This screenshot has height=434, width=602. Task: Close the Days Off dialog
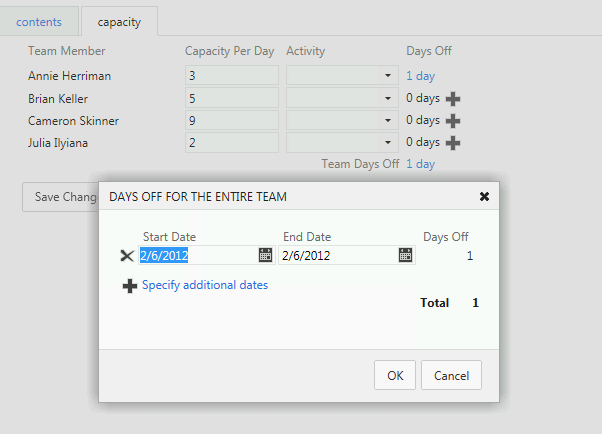[x=484, y=197]
